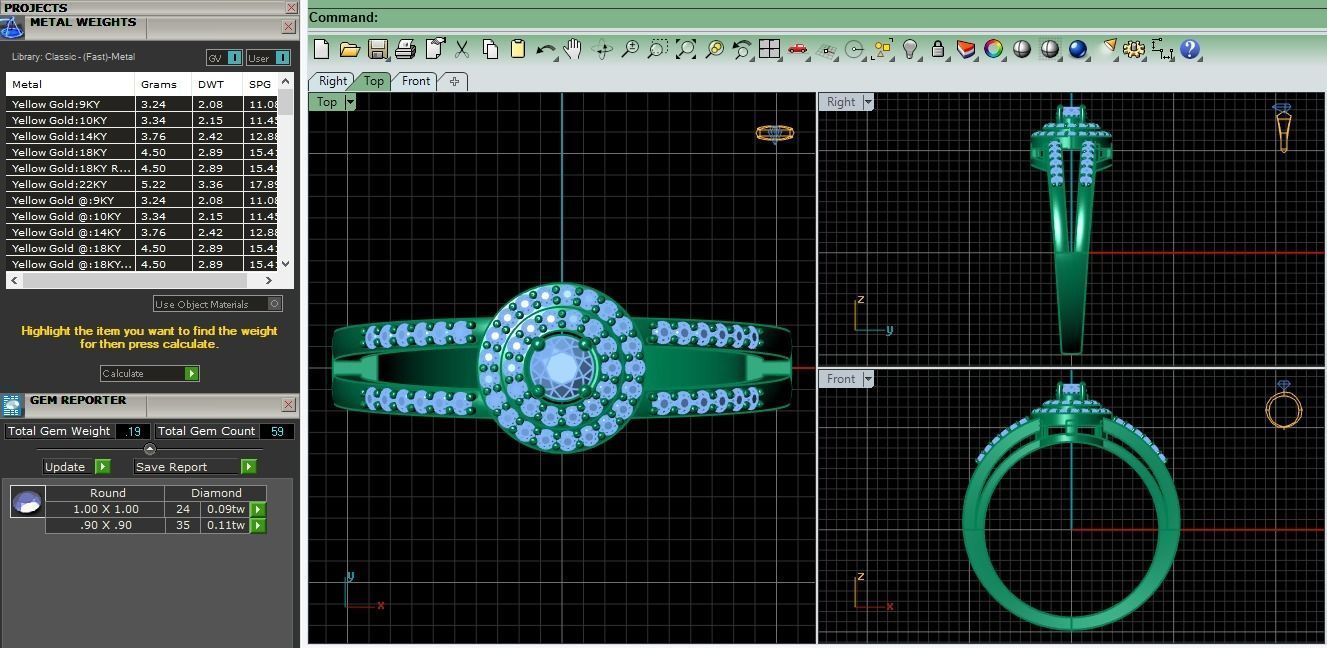Click the Paste clipboard icon
The width and height of the screenshot is (1327, 648).
tap(518, 48)
